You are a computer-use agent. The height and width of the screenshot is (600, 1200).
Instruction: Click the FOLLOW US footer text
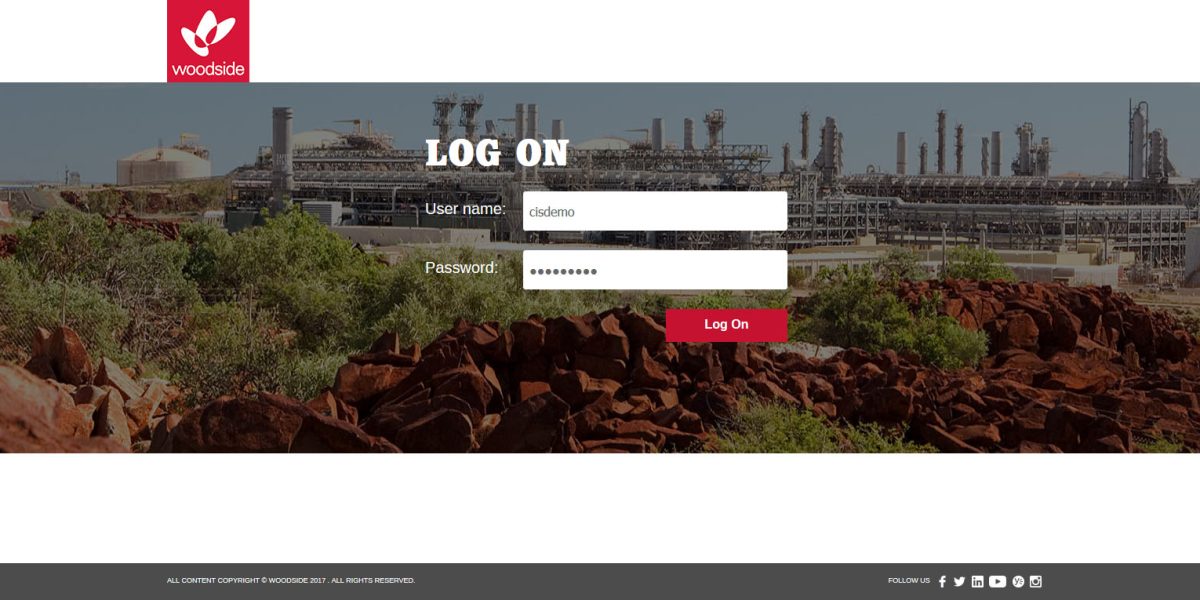[909, 580]
